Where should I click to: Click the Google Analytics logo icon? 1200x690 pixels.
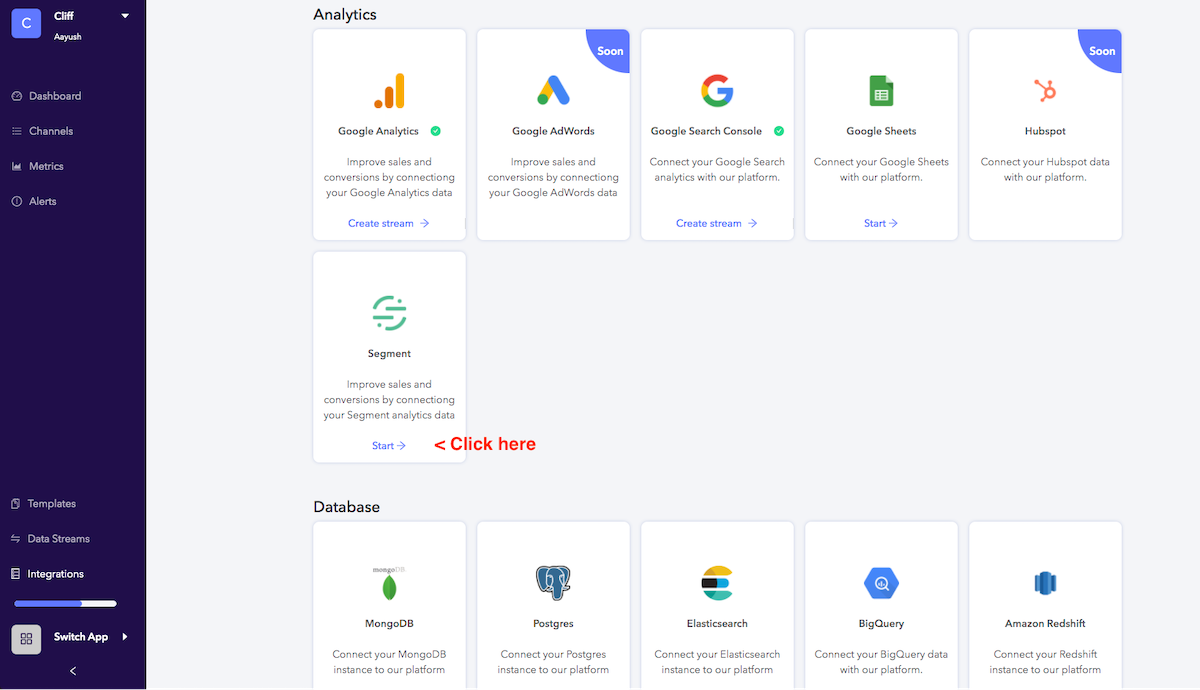pos(389,91)
